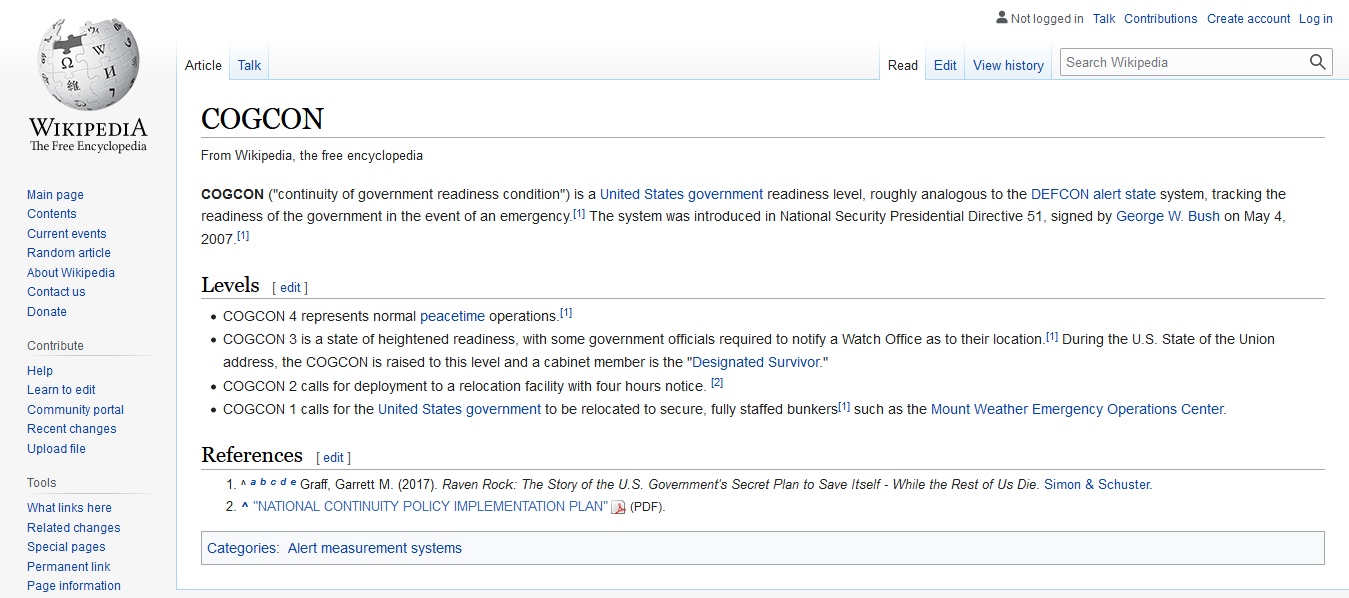Open the Related changes link
The image size is (1349, 598).
tap(74, 528)
